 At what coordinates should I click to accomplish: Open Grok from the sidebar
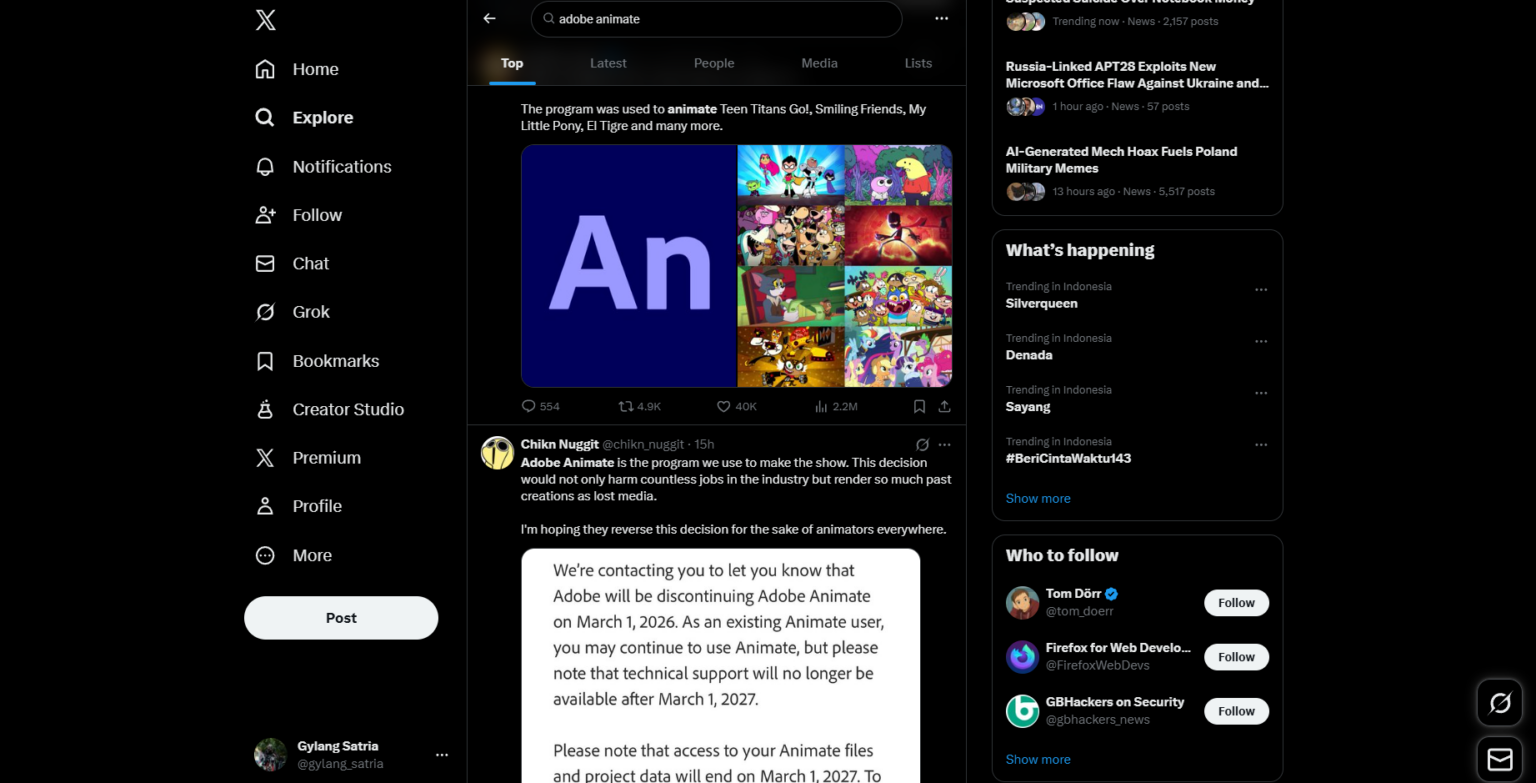pyautogui.click(x=292, y=312)
